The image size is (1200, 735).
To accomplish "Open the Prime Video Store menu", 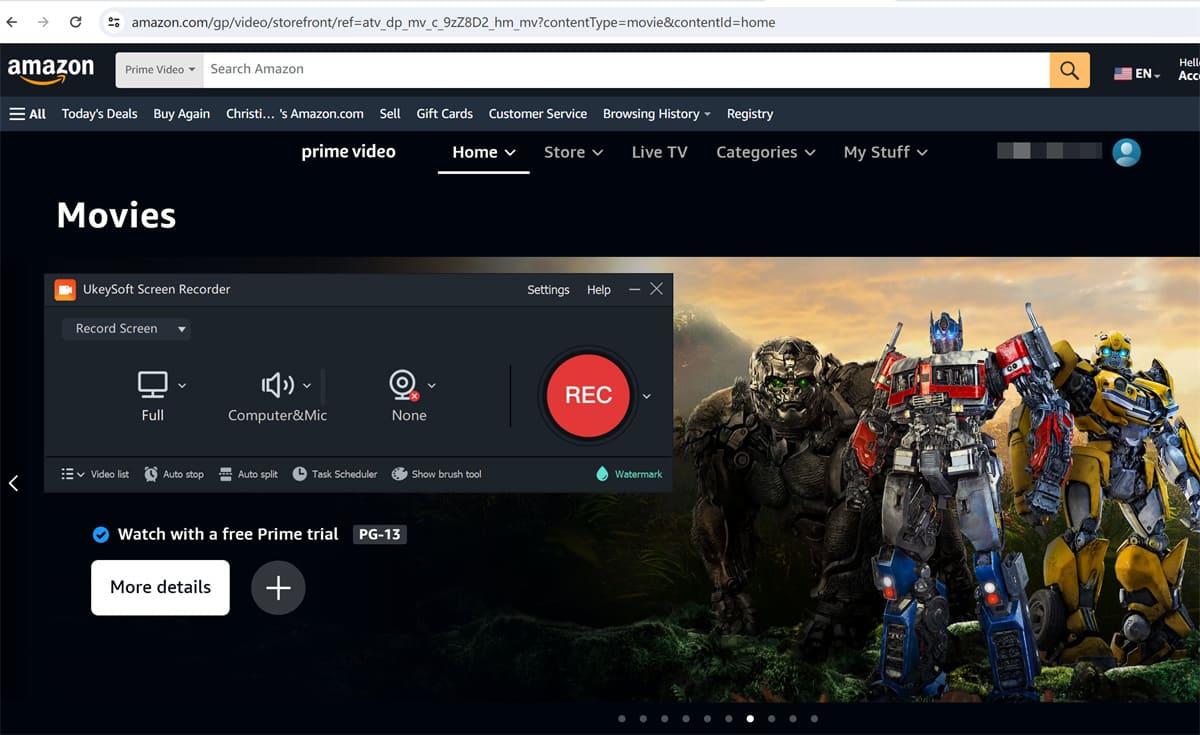I will (x=574, y=152).
